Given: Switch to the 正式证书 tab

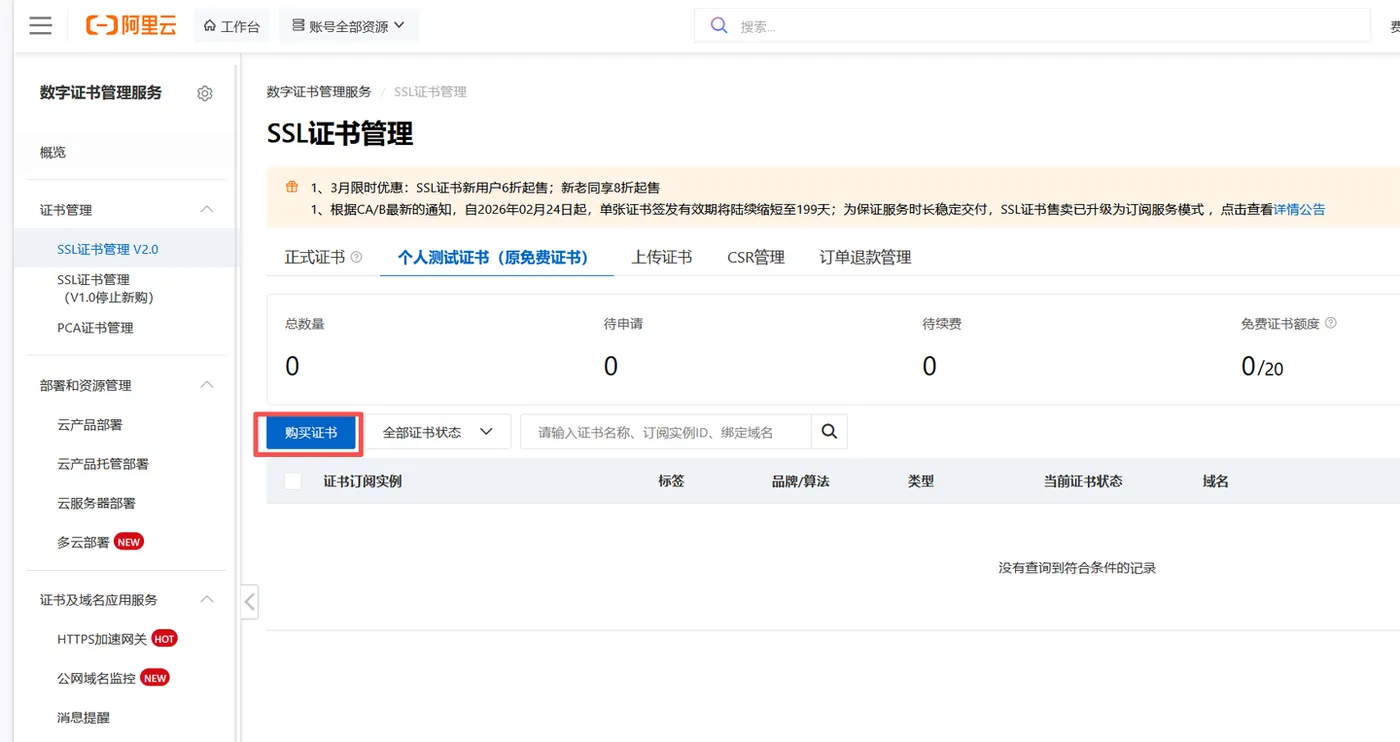Looking at the screenshot, I should coord(315,257).
